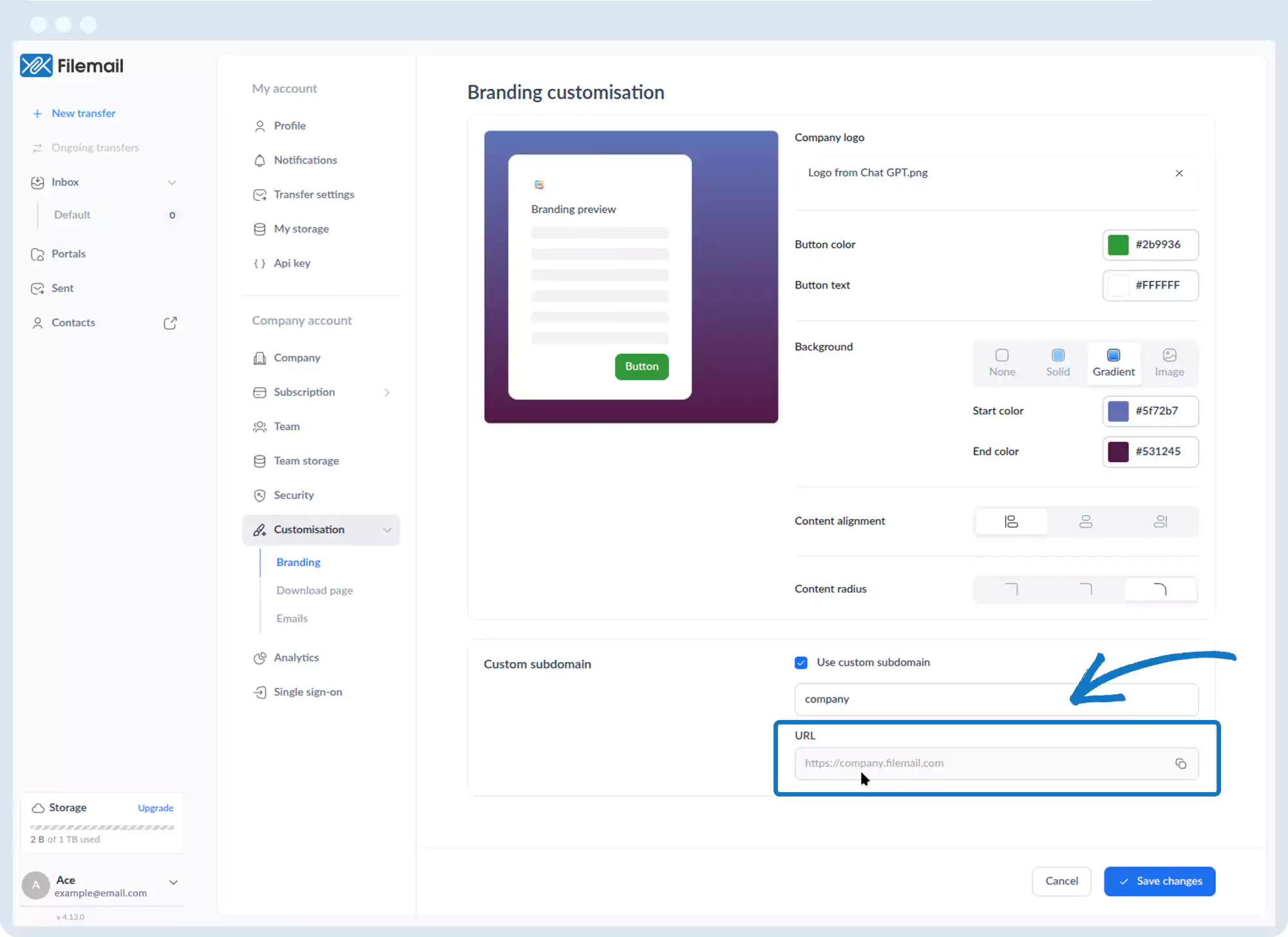Select center content alignment icon
1288x937 pixels.
pyautogui.click(x=1086, y=521)
